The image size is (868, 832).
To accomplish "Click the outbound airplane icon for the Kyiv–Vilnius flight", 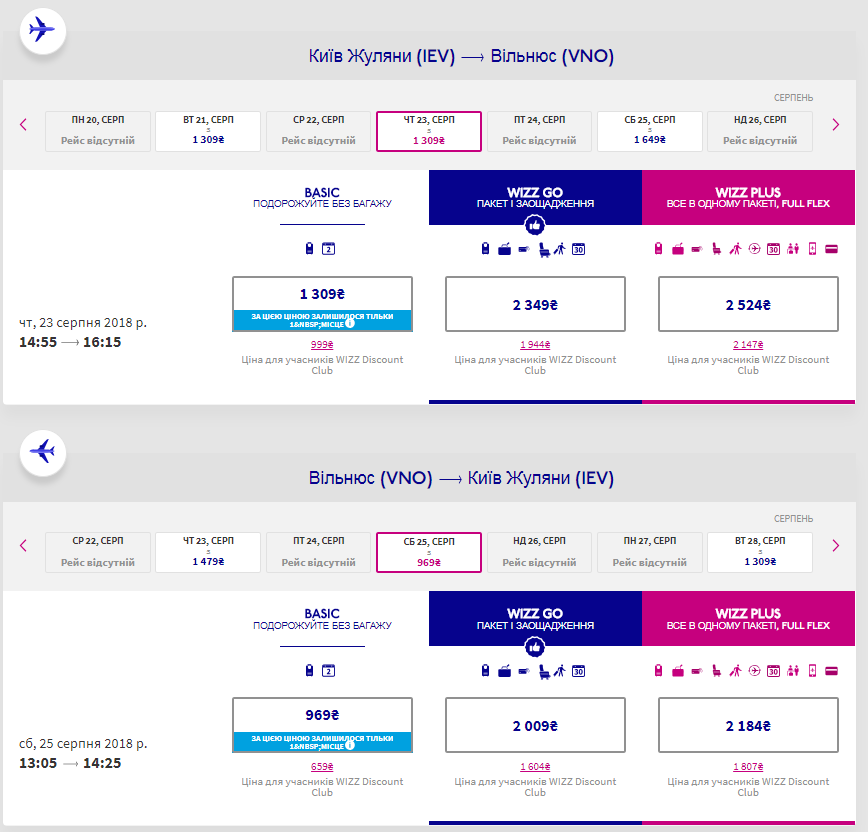I will (43, 30).
